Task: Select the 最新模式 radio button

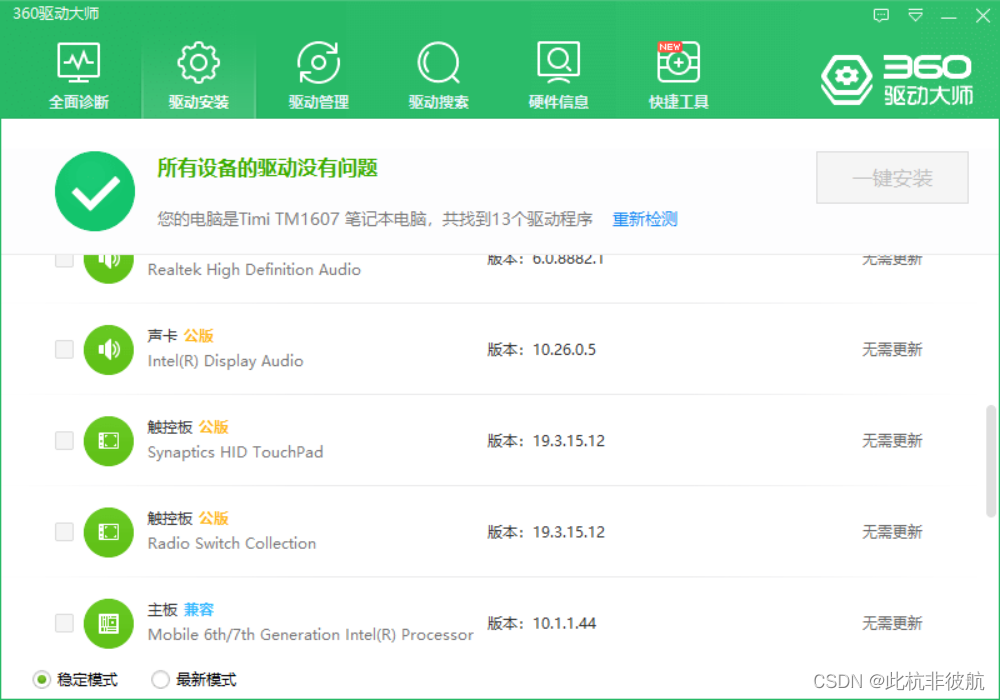Action: [x=160, y=680]
